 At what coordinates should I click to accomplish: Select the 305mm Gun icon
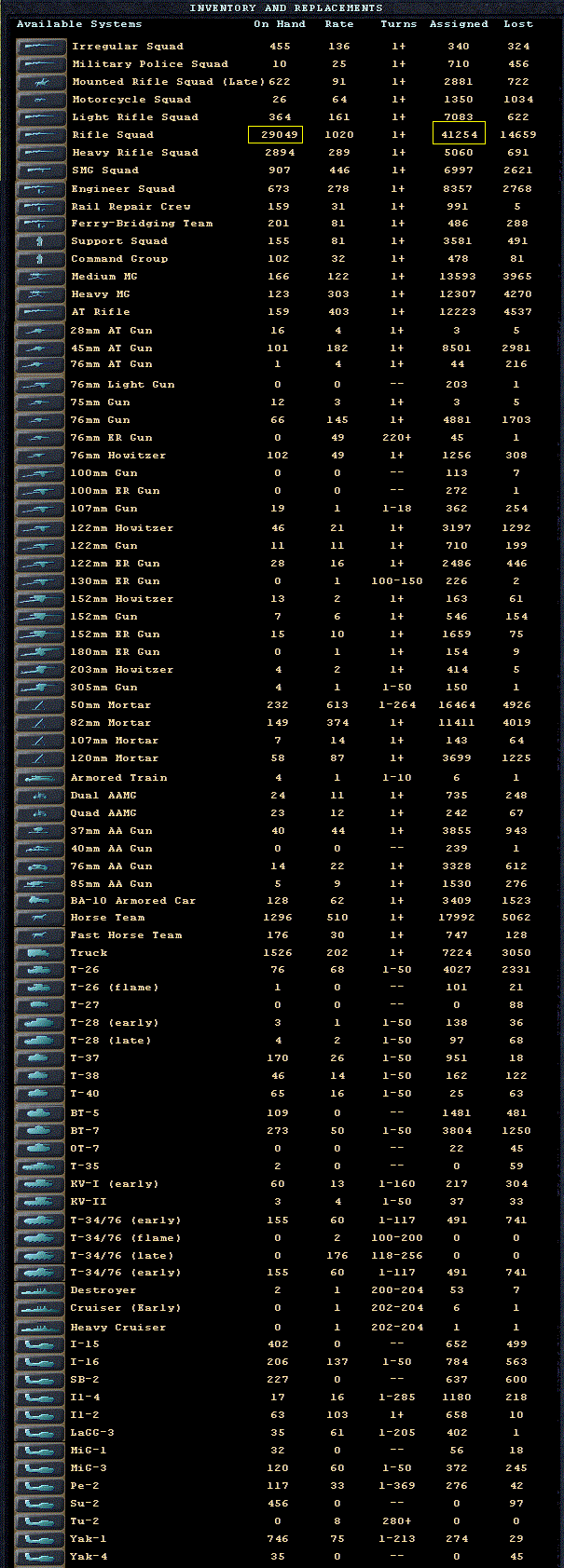(x=41, y=687)
